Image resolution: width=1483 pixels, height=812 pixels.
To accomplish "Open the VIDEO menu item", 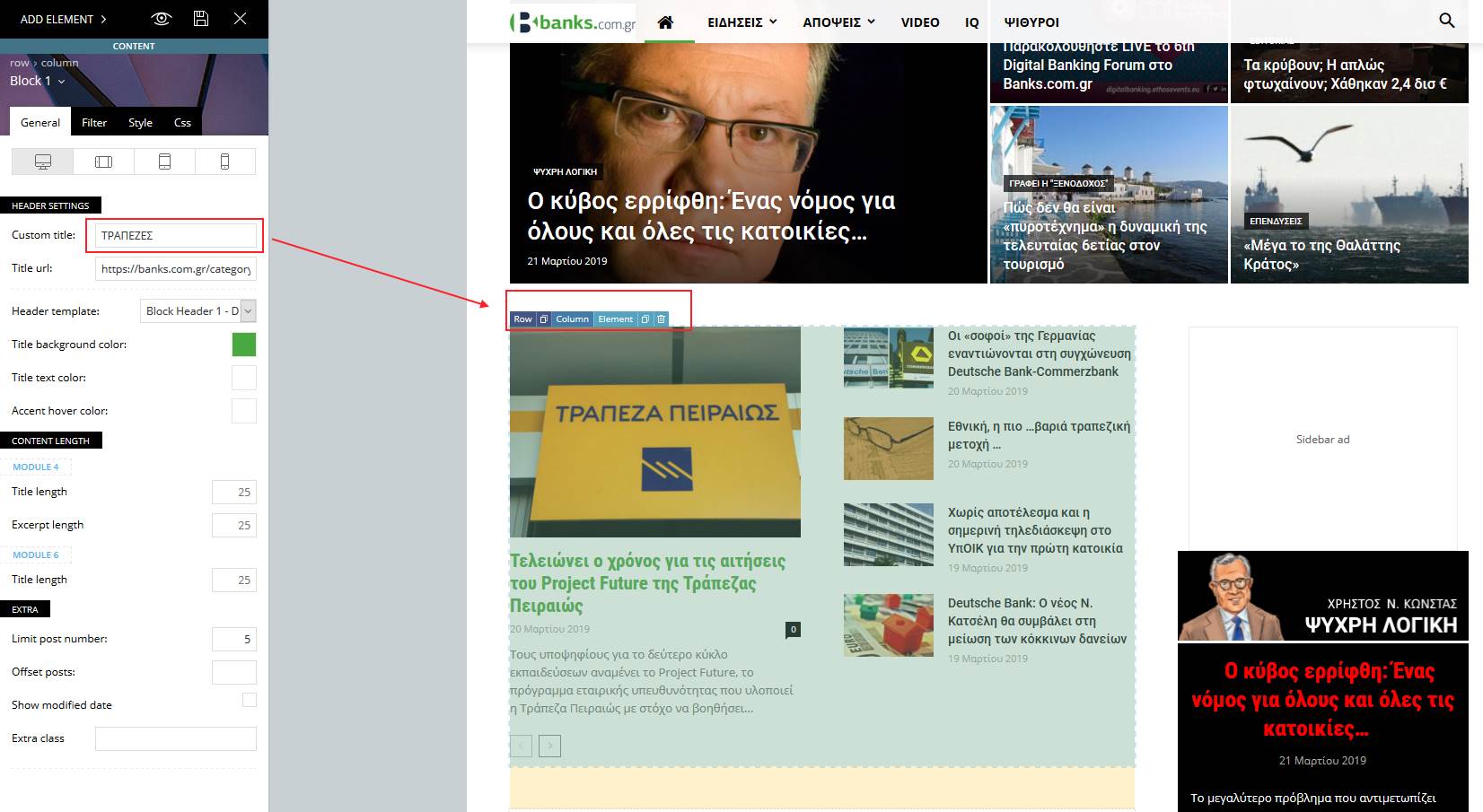I will (920, 22).
